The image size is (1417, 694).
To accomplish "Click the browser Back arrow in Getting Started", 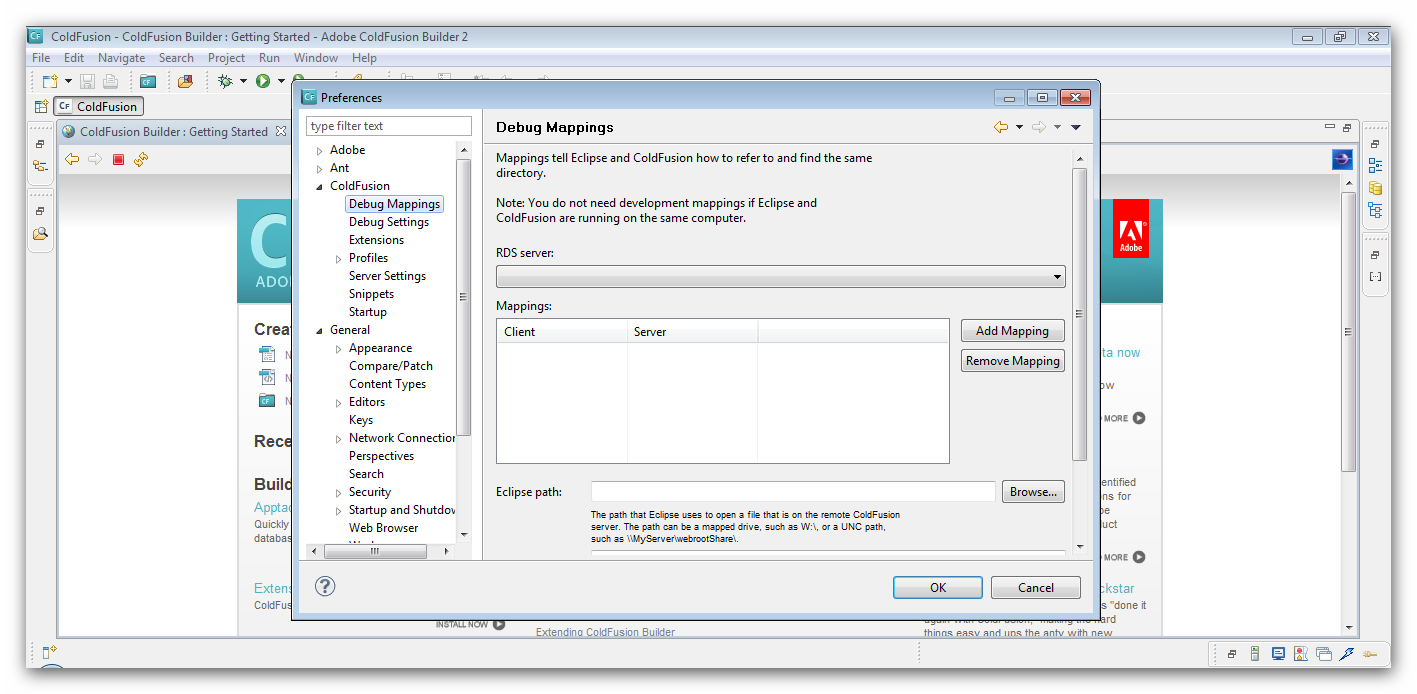I will tap(72, 159).
